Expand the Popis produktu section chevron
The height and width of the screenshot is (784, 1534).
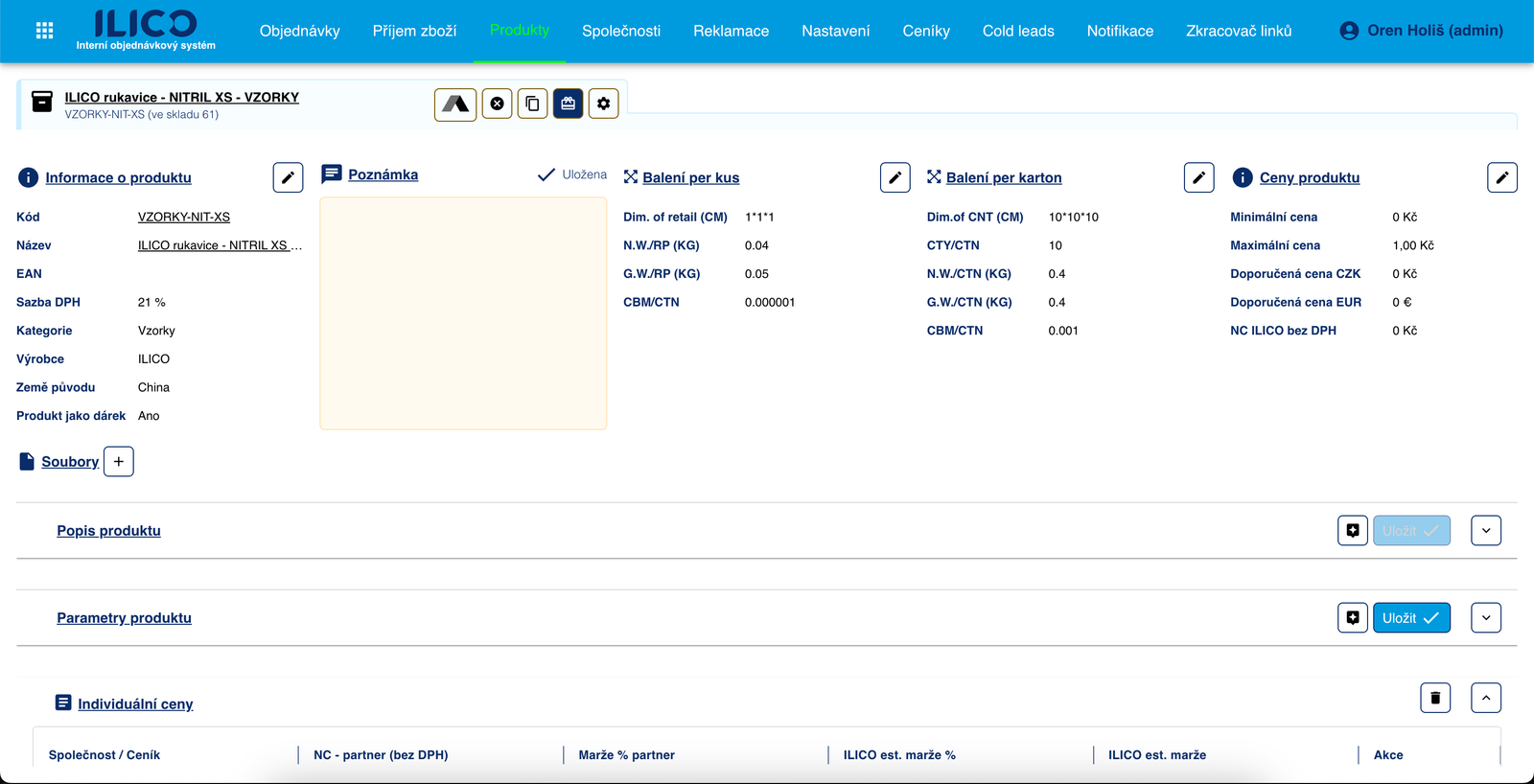[1486, 530]
